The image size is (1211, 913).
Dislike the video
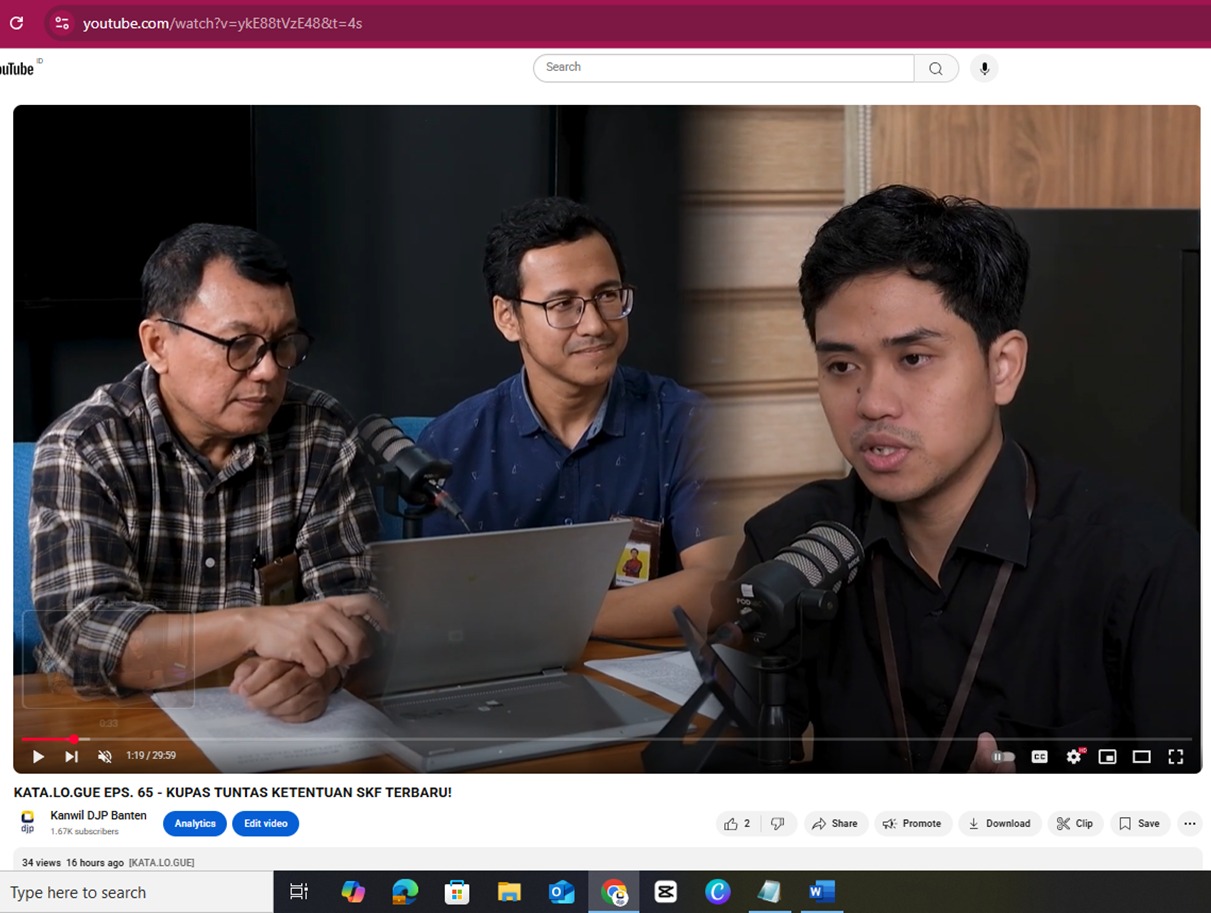point(778,824)
